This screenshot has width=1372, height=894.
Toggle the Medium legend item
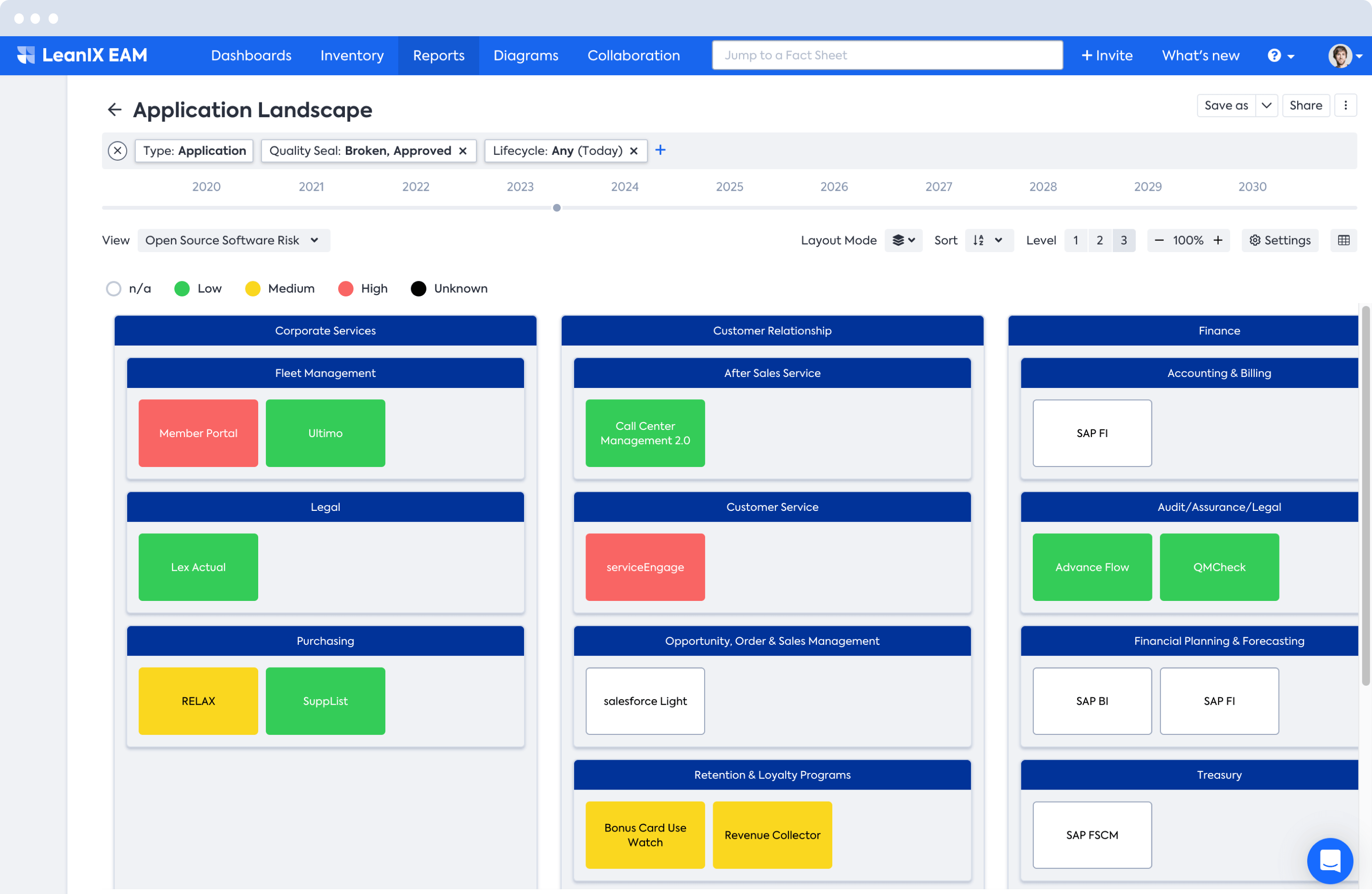(x=280, y=288)
